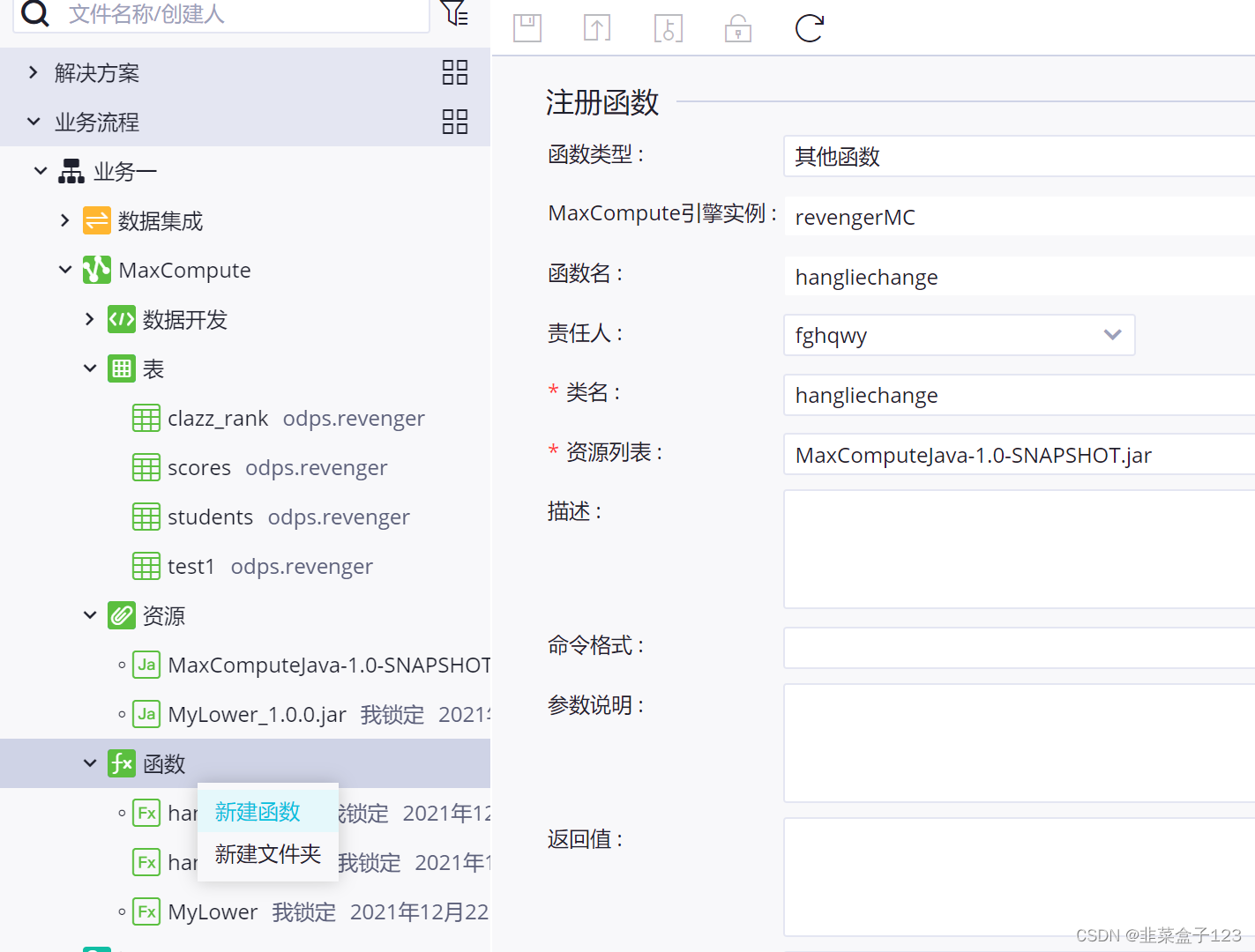Click the refresh icon in toolbar
Screen dimensions: 1255x952
[809, 28]
